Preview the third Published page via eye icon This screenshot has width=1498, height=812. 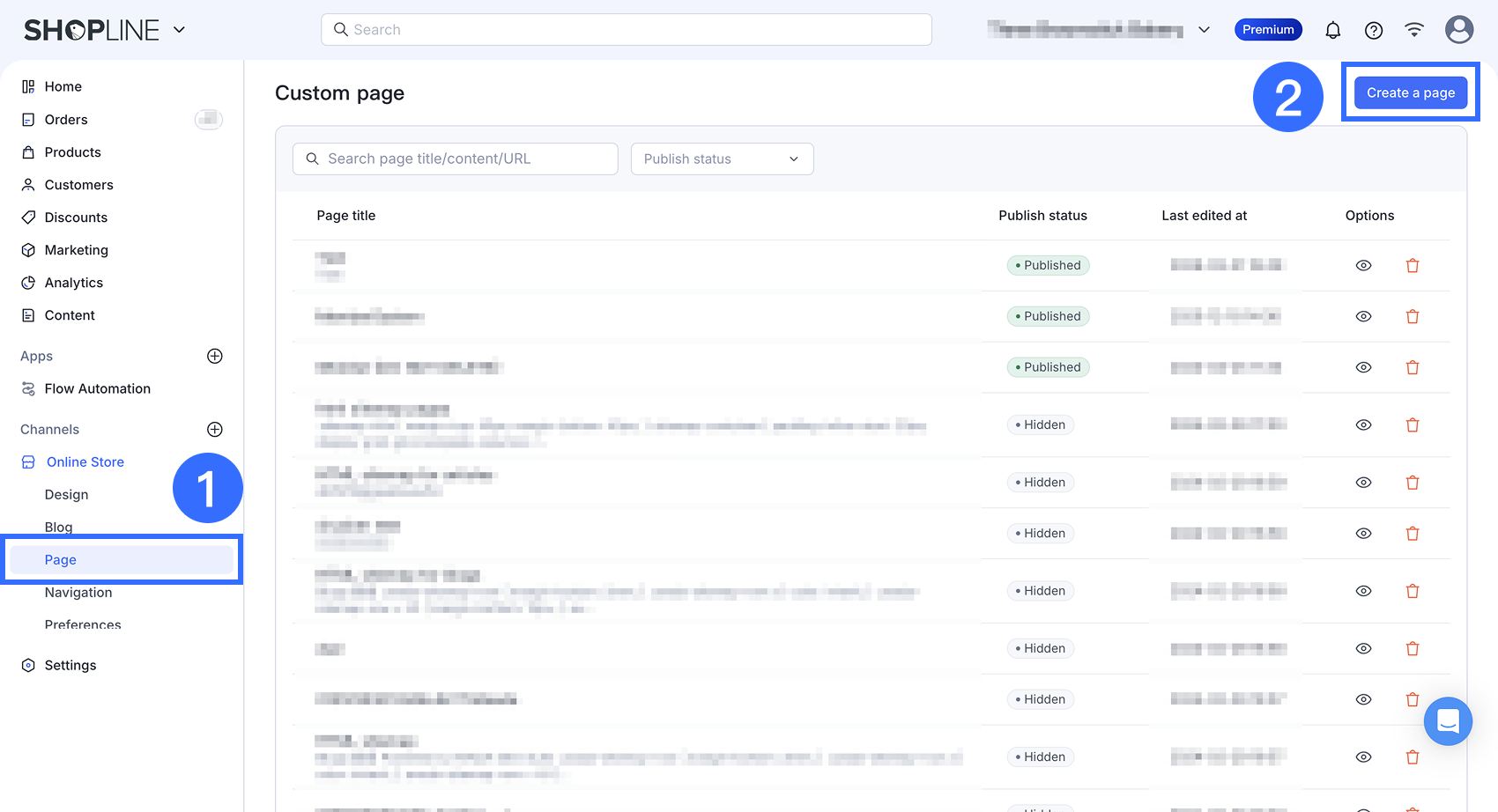click(x=1363, y=368)
